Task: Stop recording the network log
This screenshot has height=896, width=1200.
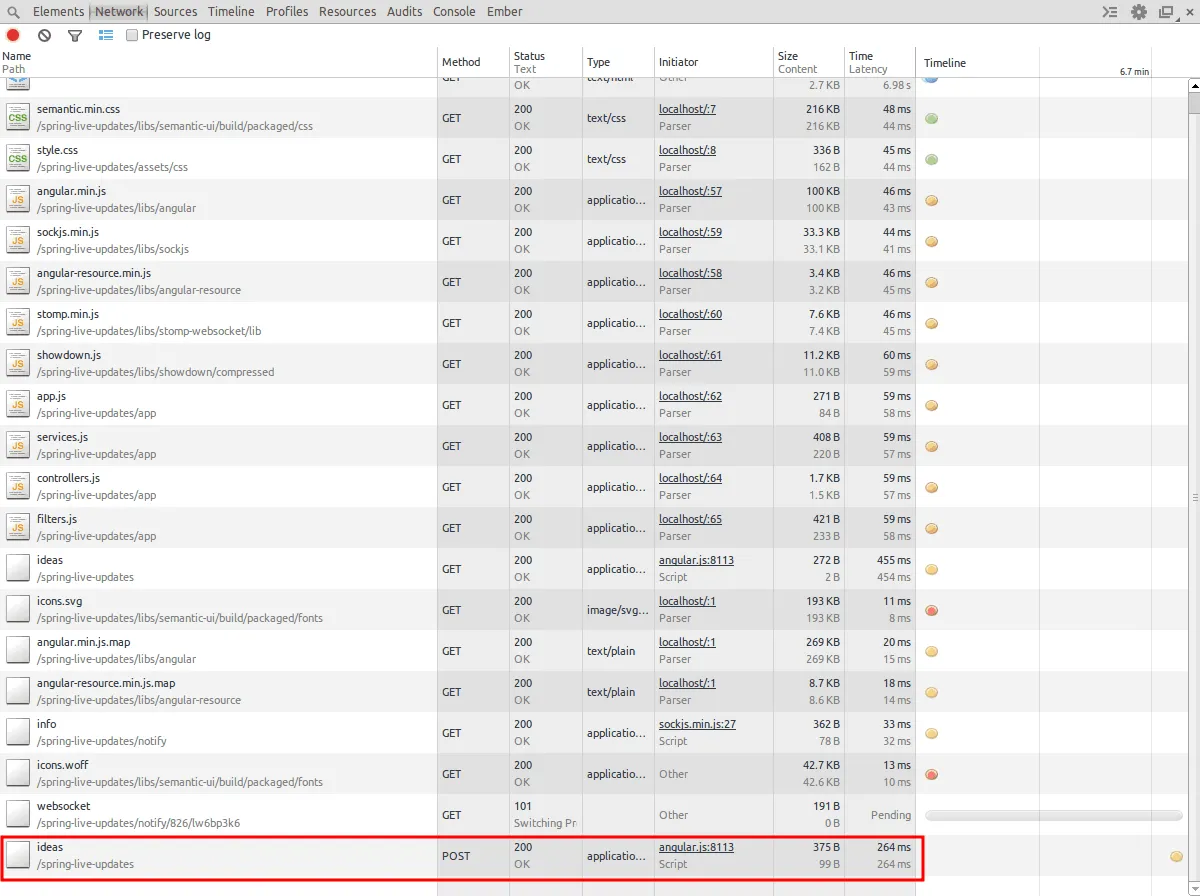Action: click(13, 35)
